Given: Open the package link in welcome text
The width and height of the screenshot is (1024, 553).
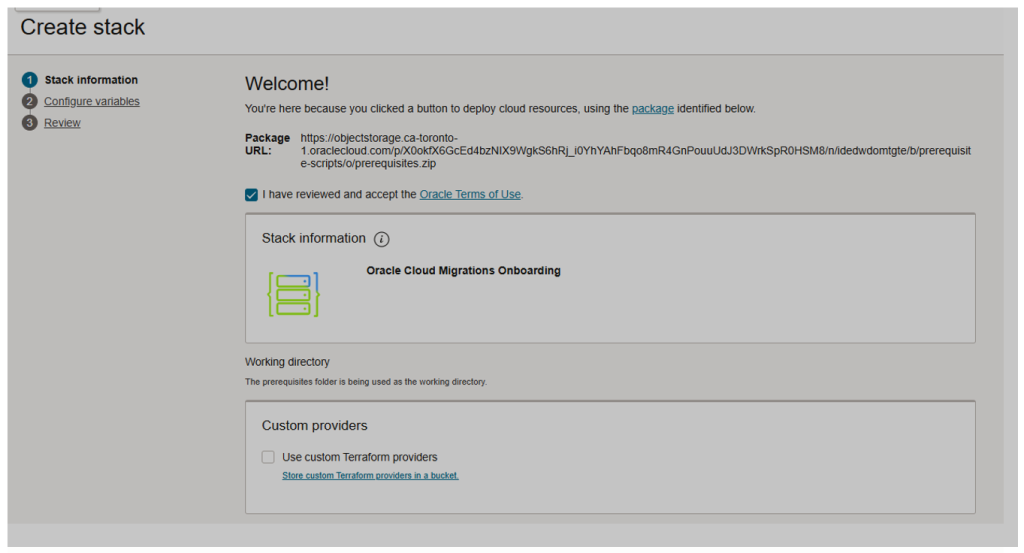Looking at the screenshot, I should click(652, 108).
